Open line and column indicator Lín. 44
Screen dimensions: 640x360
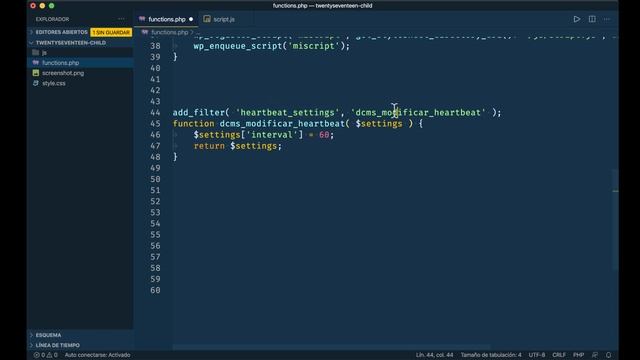434,355
